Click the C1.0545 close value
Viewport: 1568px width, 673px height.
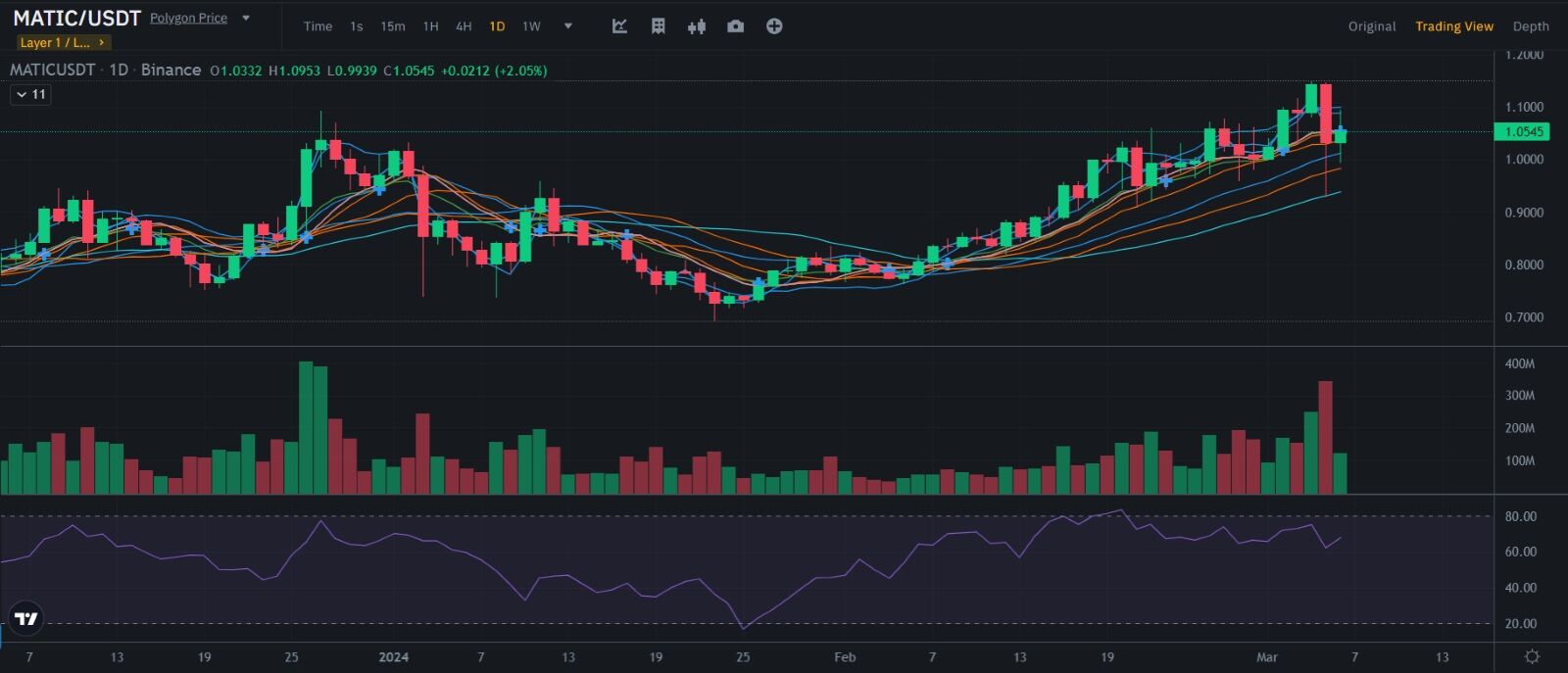(409, 71)
